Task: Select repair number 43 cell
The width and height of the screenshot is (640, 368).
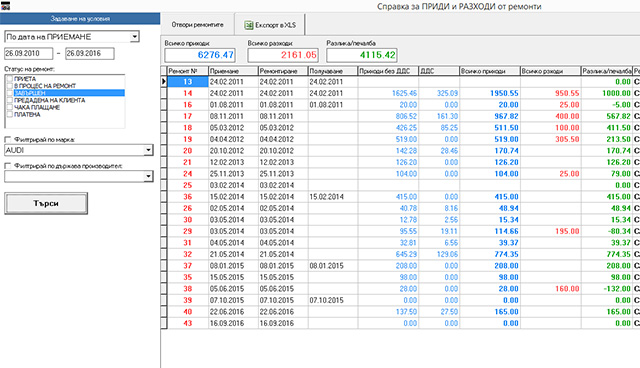Action: pyautogui.click(x=188, y=323)
